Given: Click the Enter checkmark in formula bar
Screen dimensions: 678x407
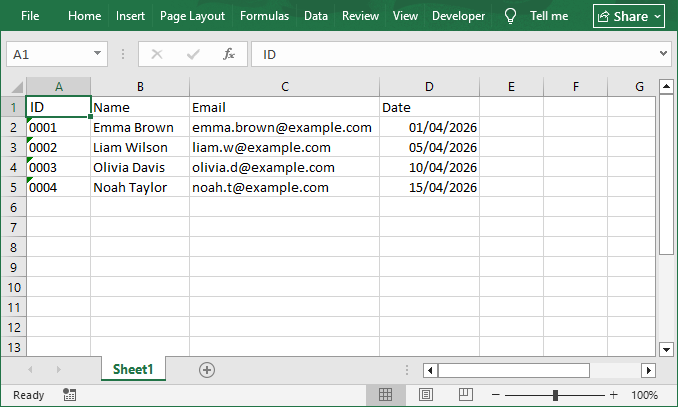Looking at the screenshot, I should [x=193, y=54].
